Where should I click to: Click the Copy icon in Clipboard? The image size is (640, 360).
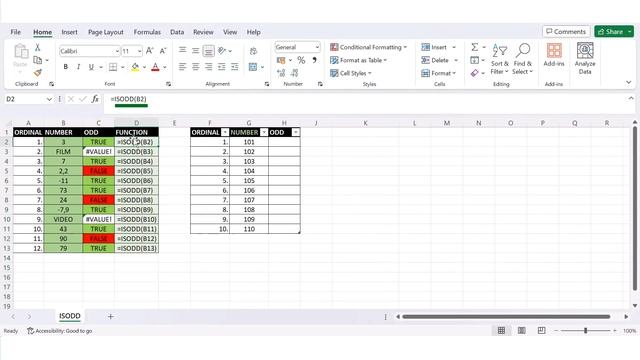pos(38,60)
